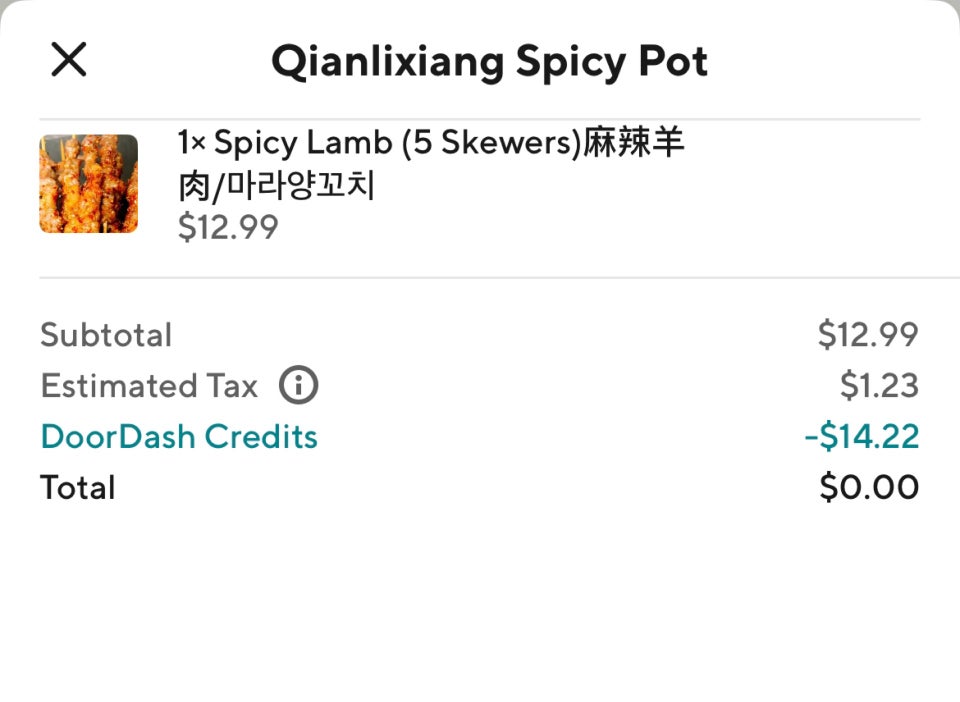Click the gray $12.99 price under the item

[x=228, y=227]
